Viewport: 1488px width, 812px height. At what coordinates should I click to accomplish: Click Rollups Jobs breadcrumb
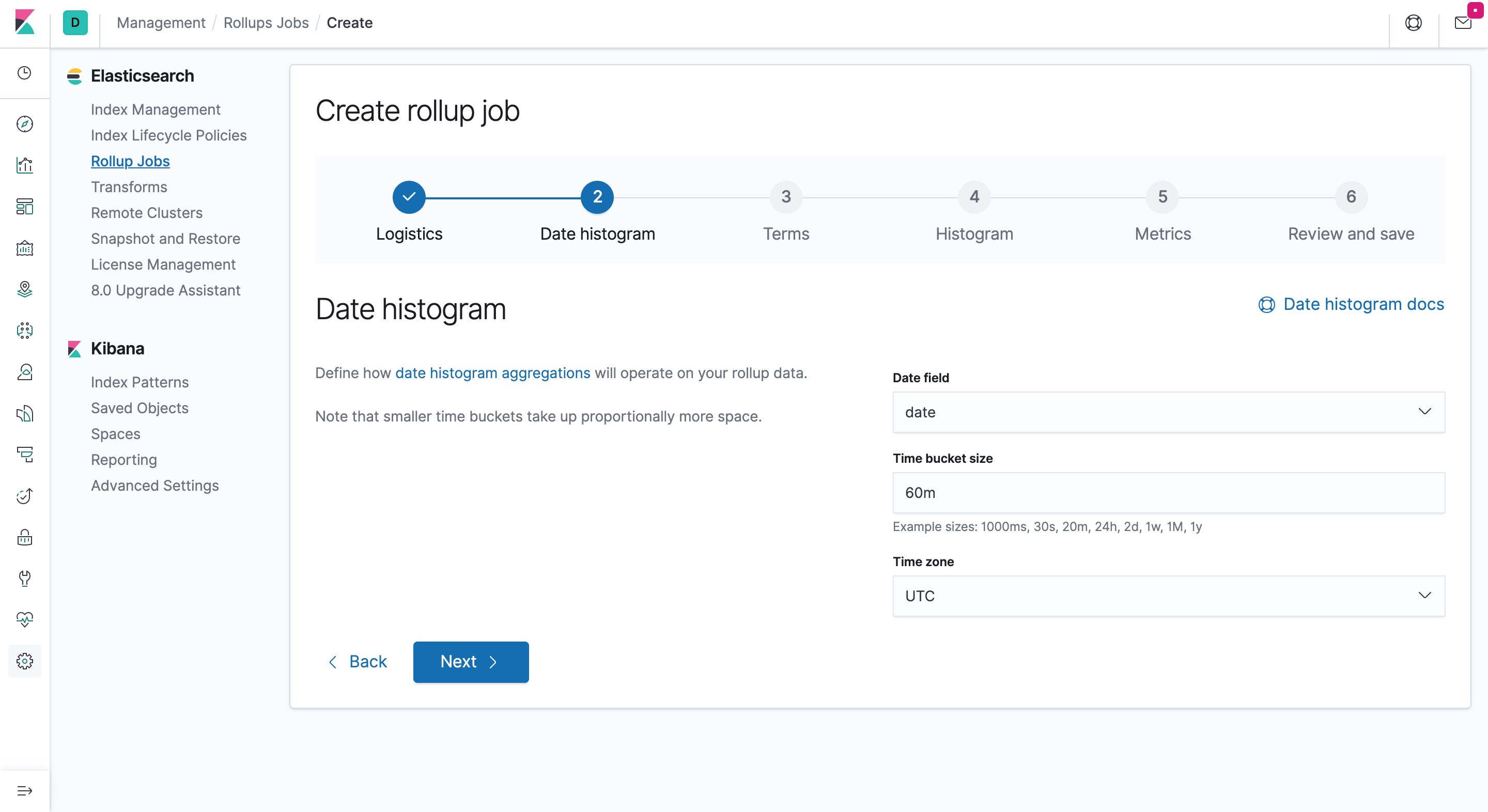point(266,23)
